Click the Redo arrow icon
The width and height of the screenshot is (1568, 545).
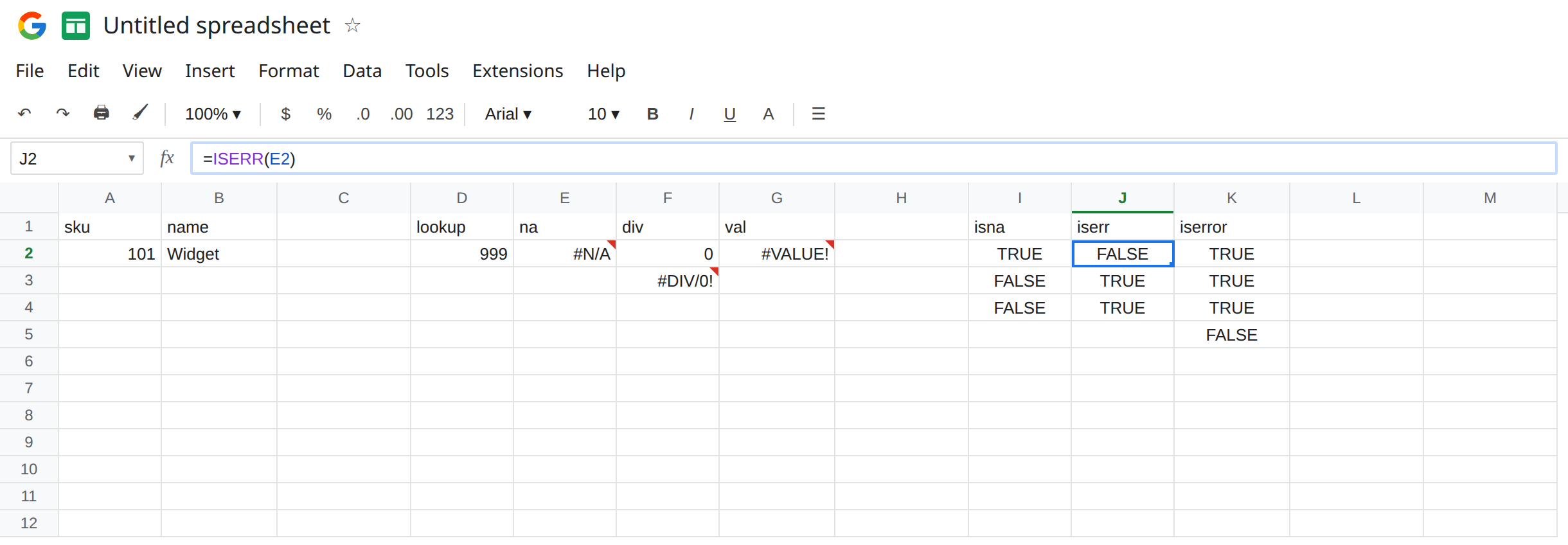point(62,114)
